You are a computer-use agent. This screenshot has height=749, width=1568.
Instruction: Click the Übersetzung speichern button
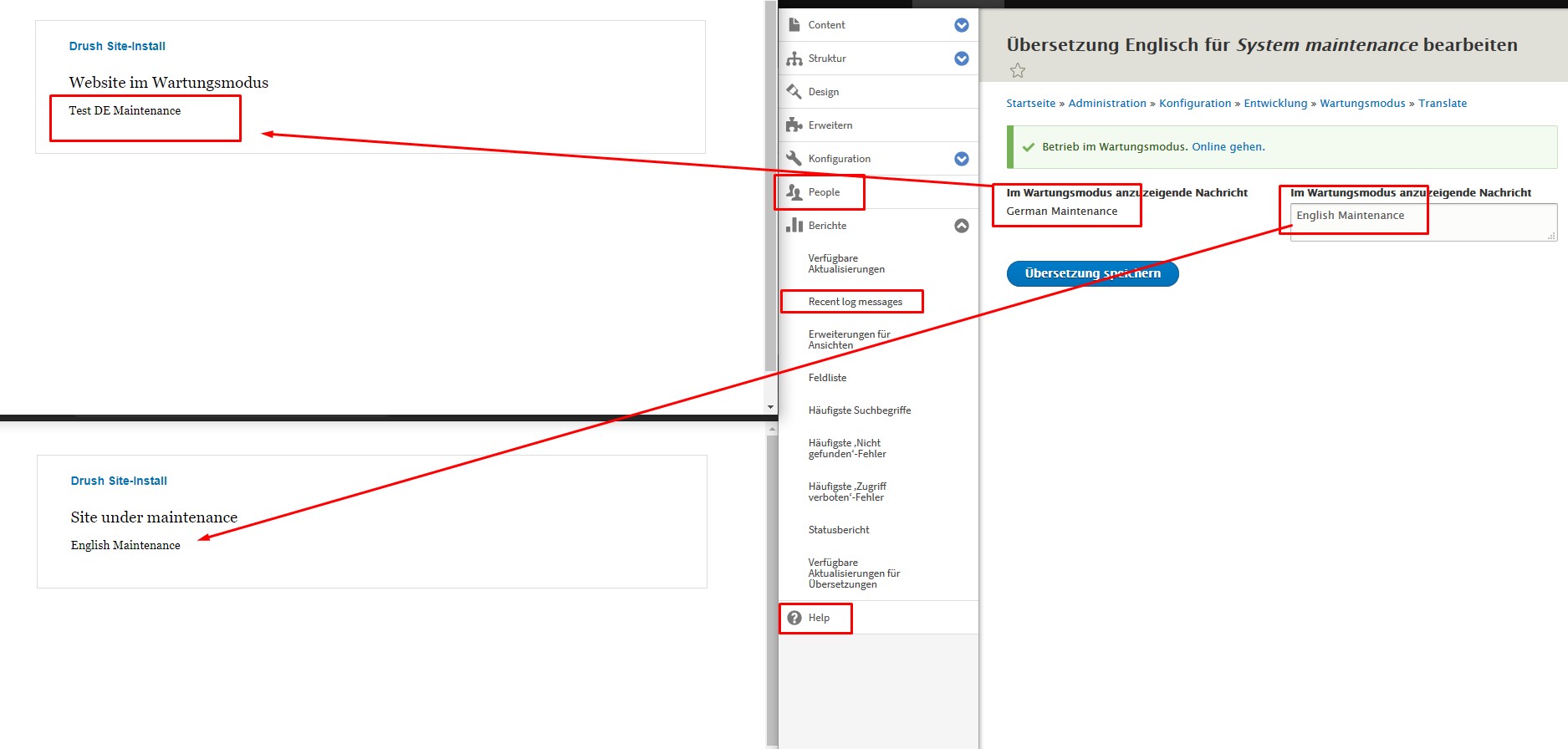click(x=1092, y=273)
